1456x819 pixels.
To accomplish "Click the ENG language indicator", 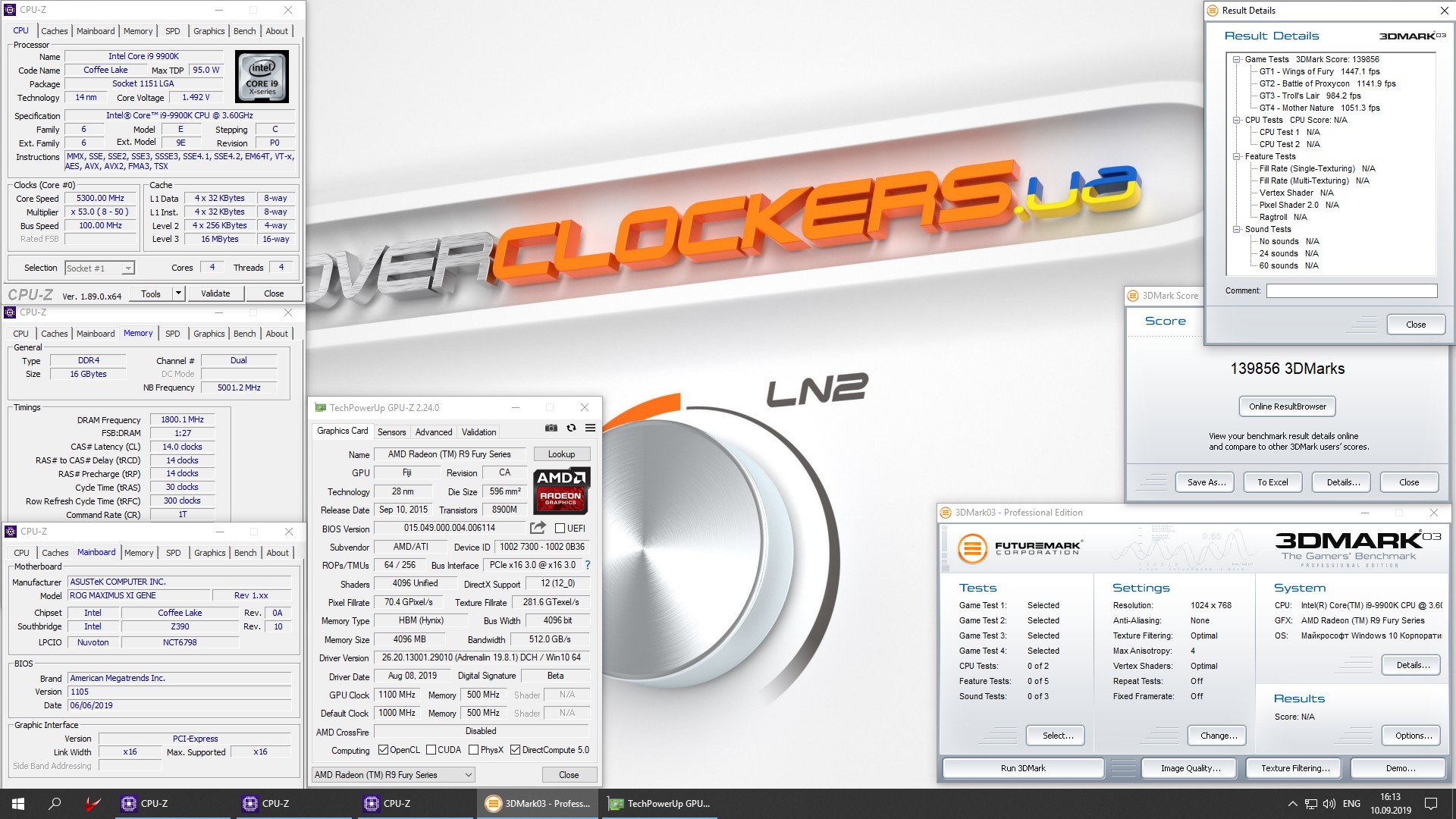I will 1351,804.
